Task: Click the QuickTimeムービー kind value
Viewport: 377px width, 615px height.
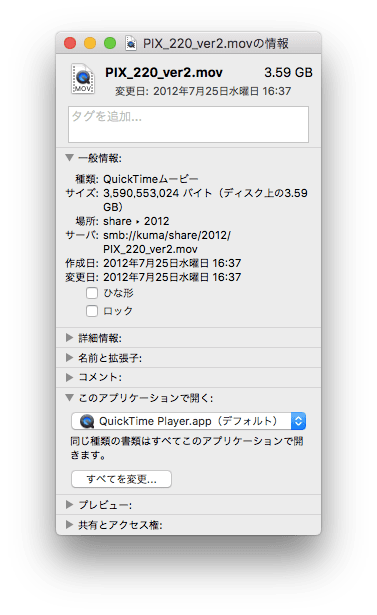Action: click(x=151, y=179)
